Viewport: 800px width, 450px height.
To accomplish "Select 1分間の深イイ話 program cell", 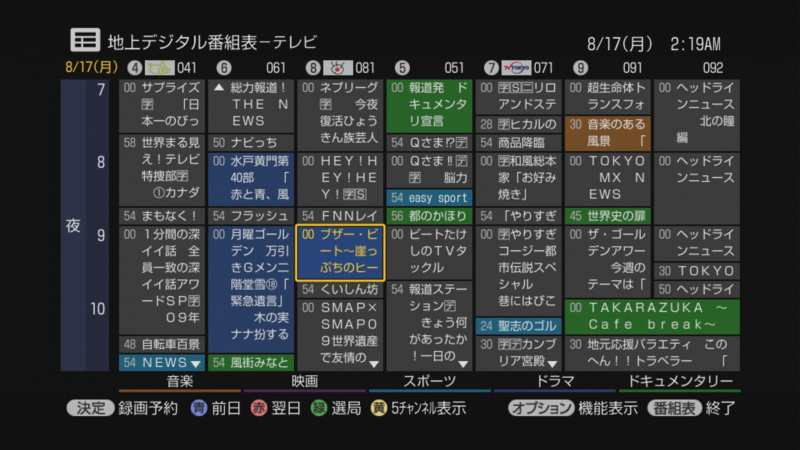I will pos(162,280).
